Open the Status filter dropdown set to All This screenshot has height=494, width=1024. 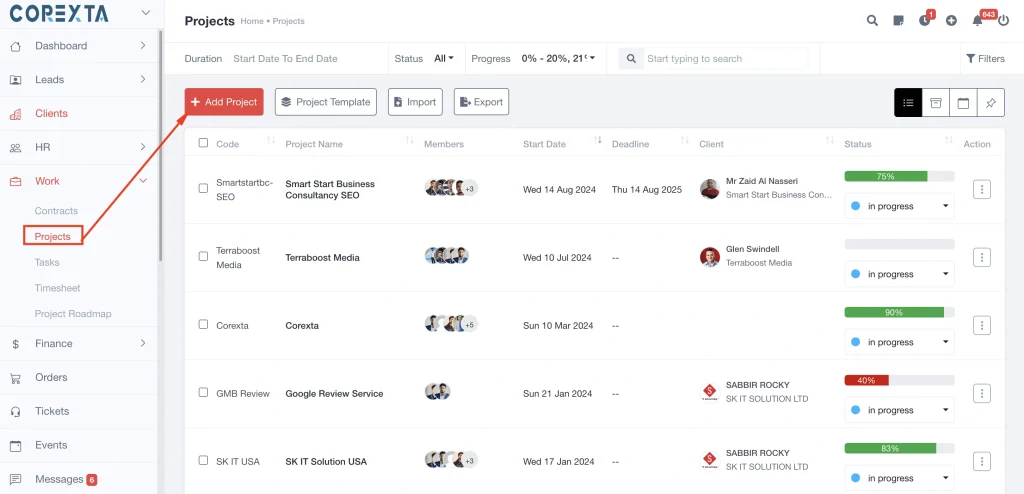point(444,59)
